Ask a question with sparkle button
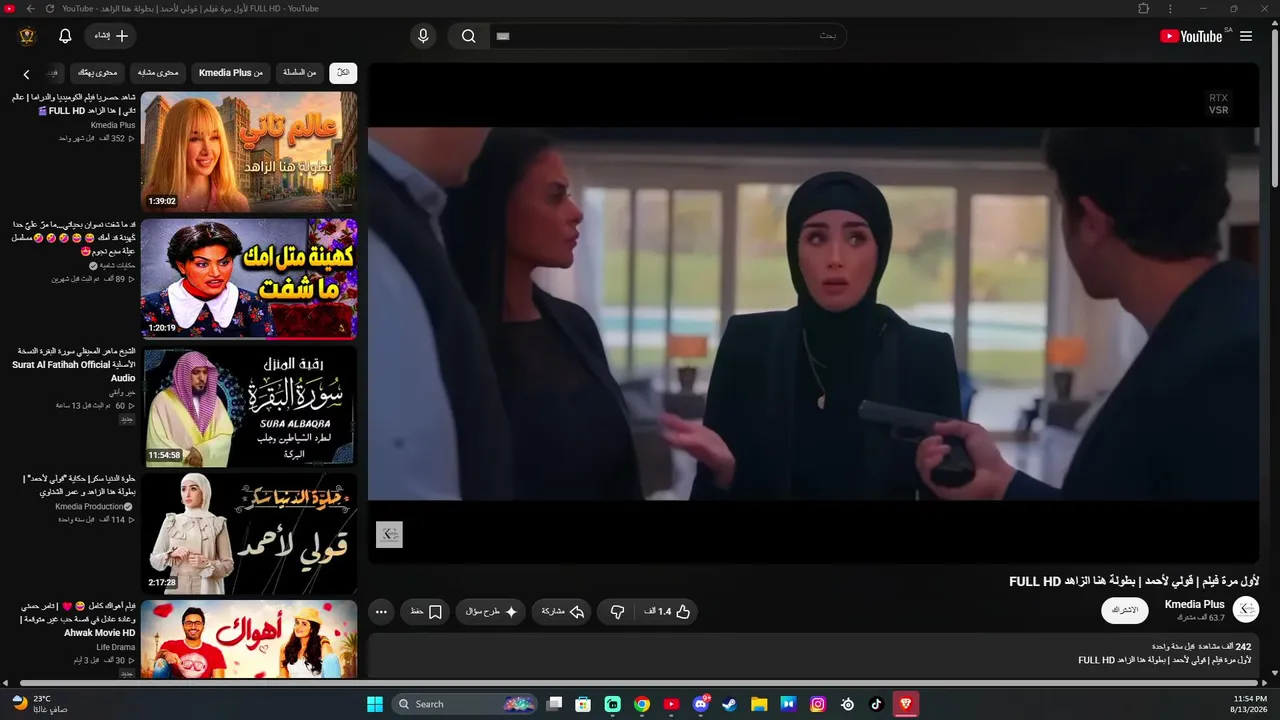Viewport: 1280px width, 720px height. [491, 611]
